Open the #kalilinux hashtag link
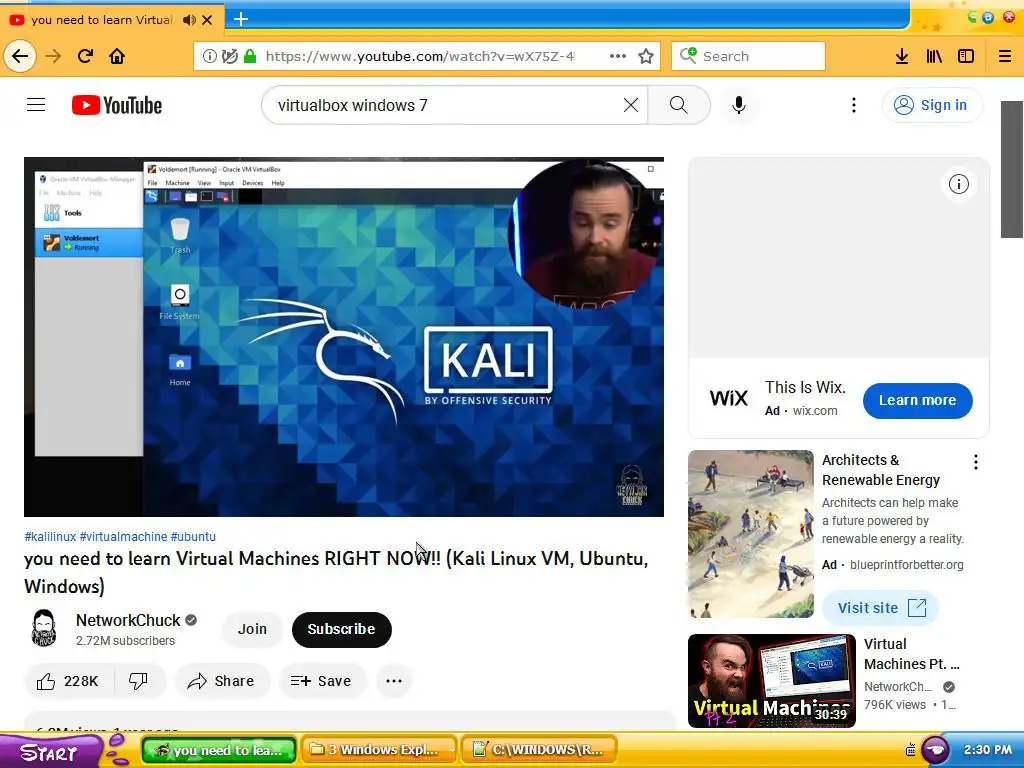The image size is (1024, 768). point(50,537)
